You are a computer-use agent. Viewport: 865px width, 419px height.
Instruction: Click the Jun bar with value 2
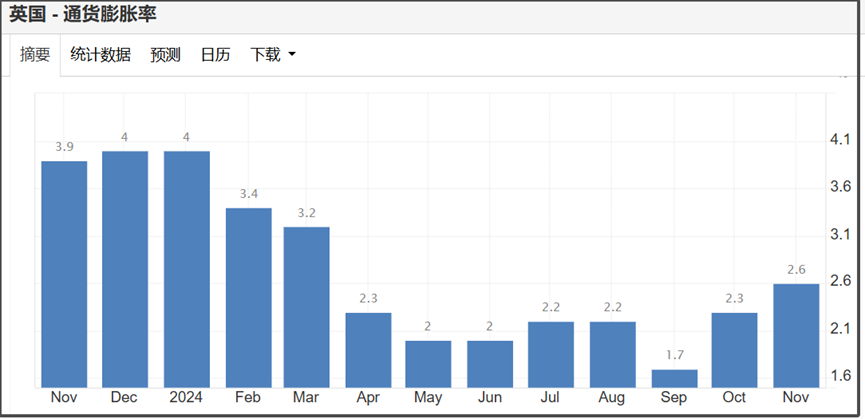click(x=490, y=364)
